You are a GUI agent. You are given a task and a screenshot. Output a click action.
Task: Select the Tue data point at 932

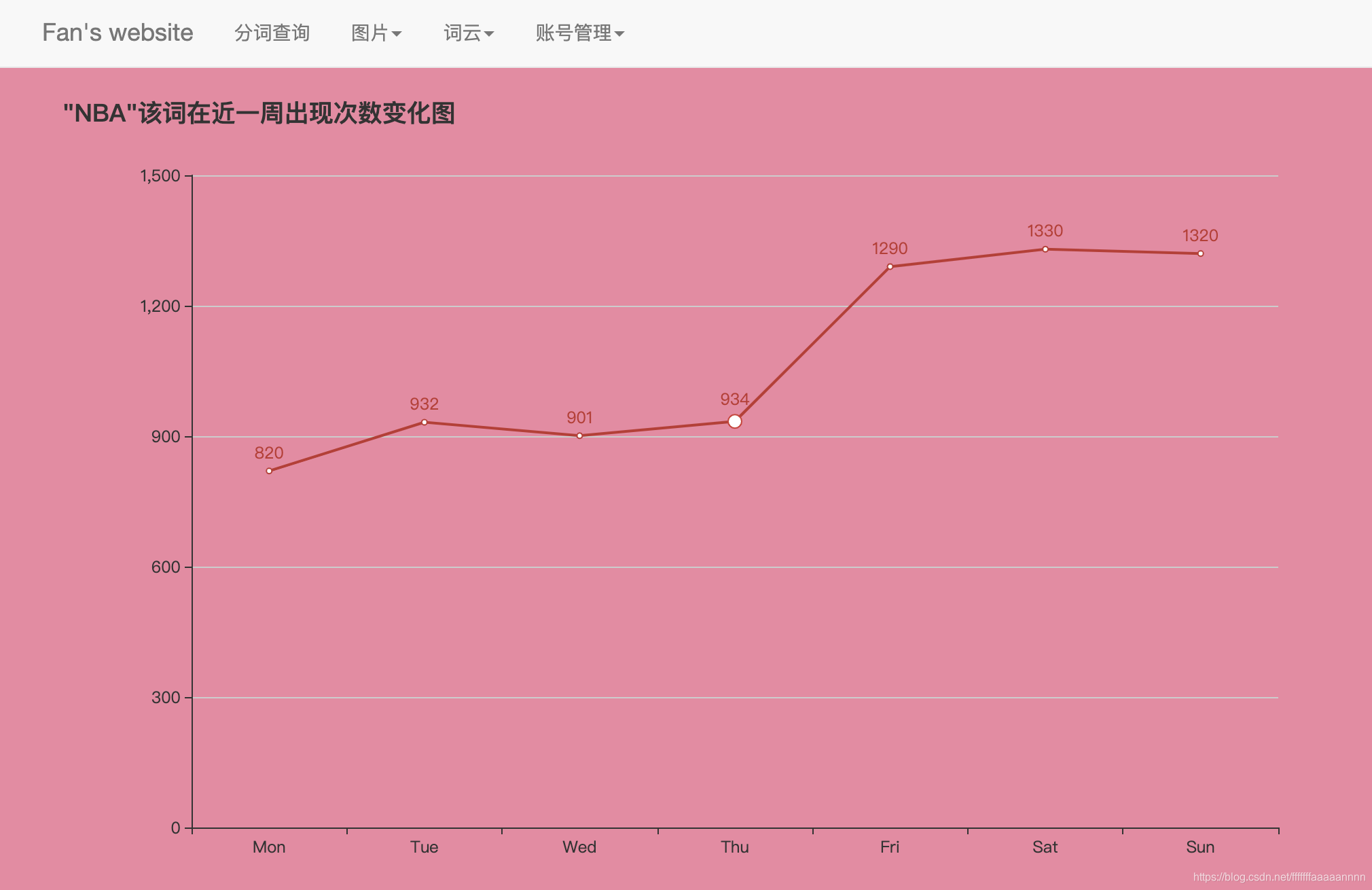point(425,422)
